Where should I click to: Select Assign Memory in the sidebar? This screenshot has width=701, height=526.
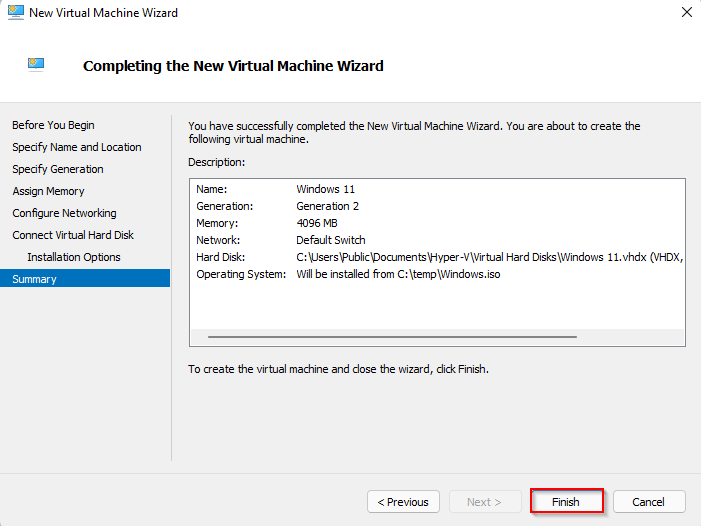48,191
